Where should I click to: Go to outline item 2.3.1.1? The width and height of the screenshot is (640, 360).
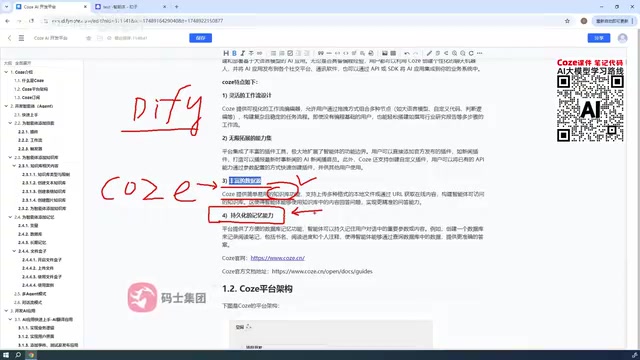pyautogui.click(x=46, y=174)
